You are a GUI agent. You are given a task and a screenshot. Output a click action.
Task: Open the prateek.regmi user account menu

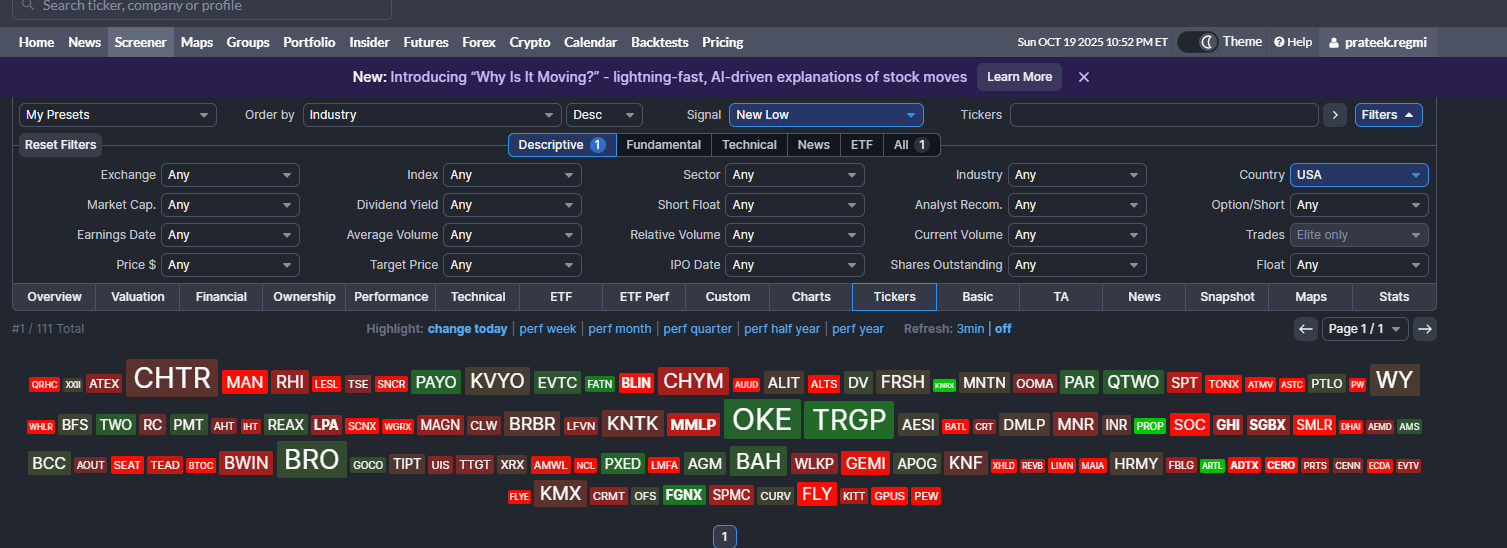[x=1378, y=42]
